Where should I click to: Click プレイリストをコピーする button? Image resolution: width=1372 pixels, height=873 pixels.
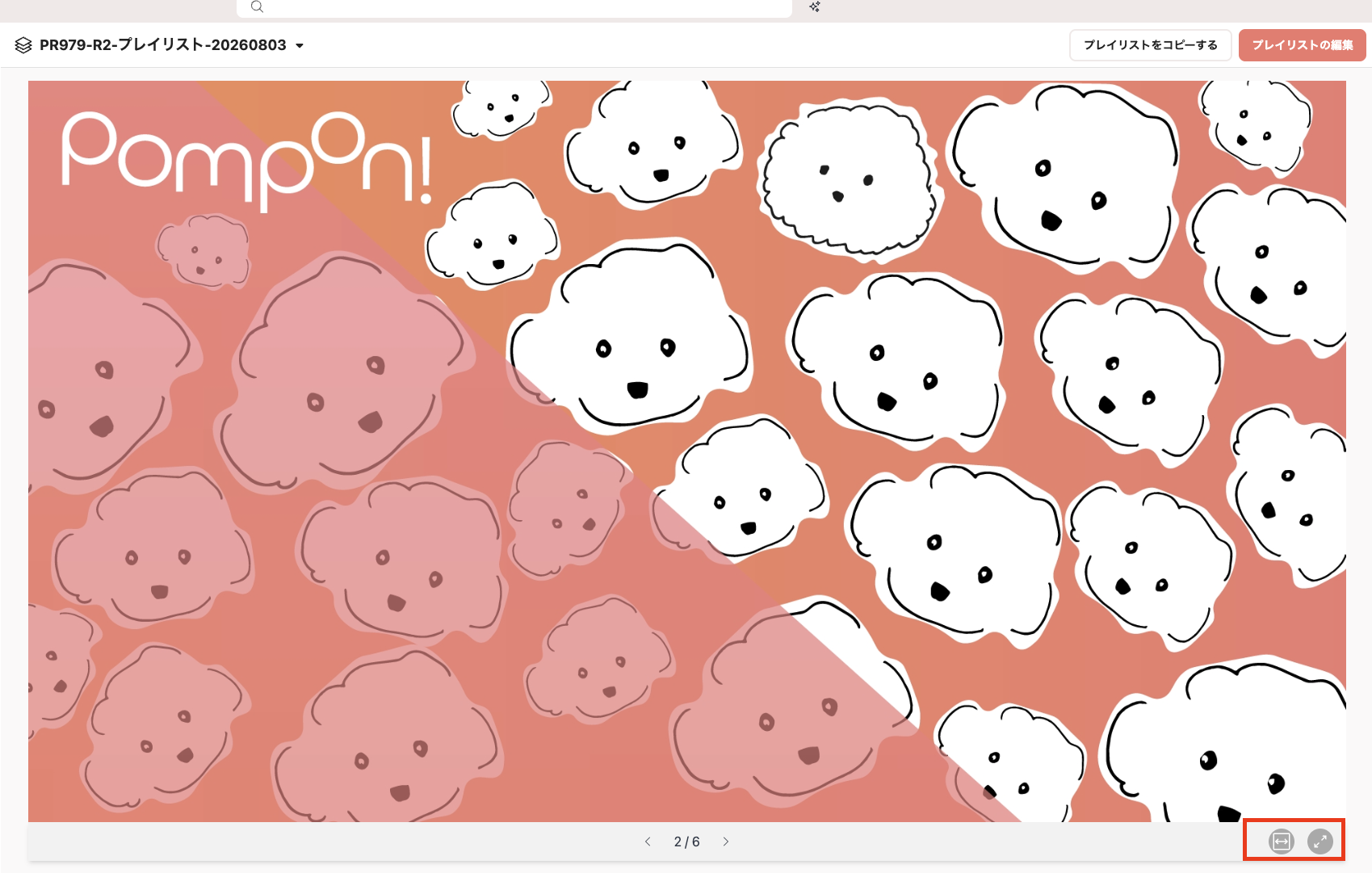[x=1150, y=45]
